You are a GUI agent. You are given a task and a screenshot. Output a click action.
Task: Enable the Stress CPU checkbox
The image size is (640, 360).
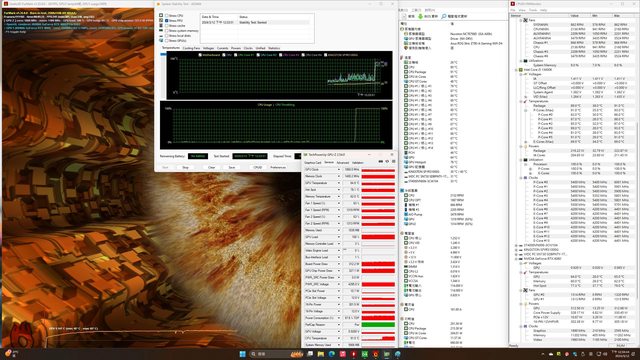tap(167, 16)
